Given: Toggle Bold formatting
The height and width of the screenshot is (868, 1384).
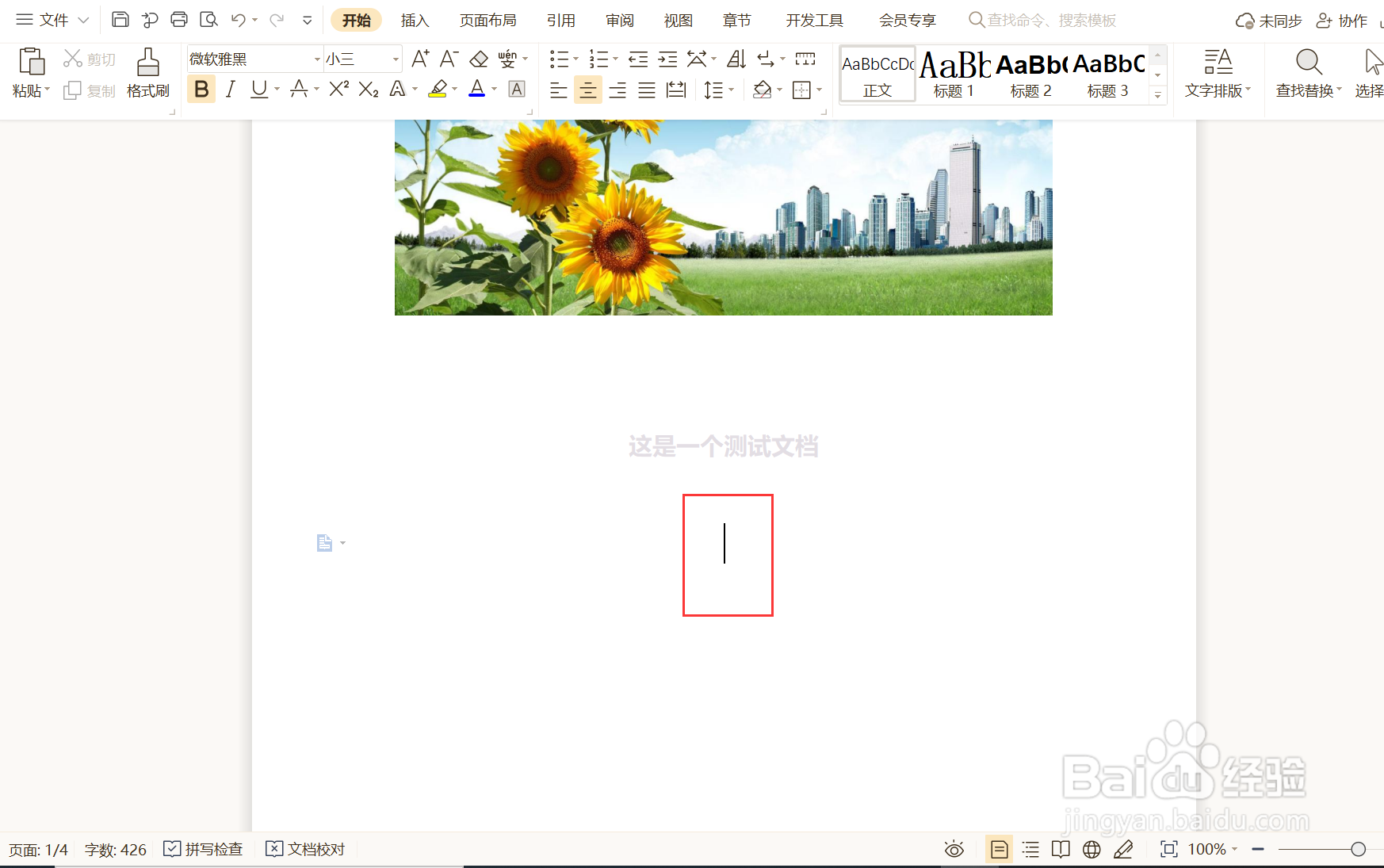Looking at the screenshot, I should click(x=201, y=90).
